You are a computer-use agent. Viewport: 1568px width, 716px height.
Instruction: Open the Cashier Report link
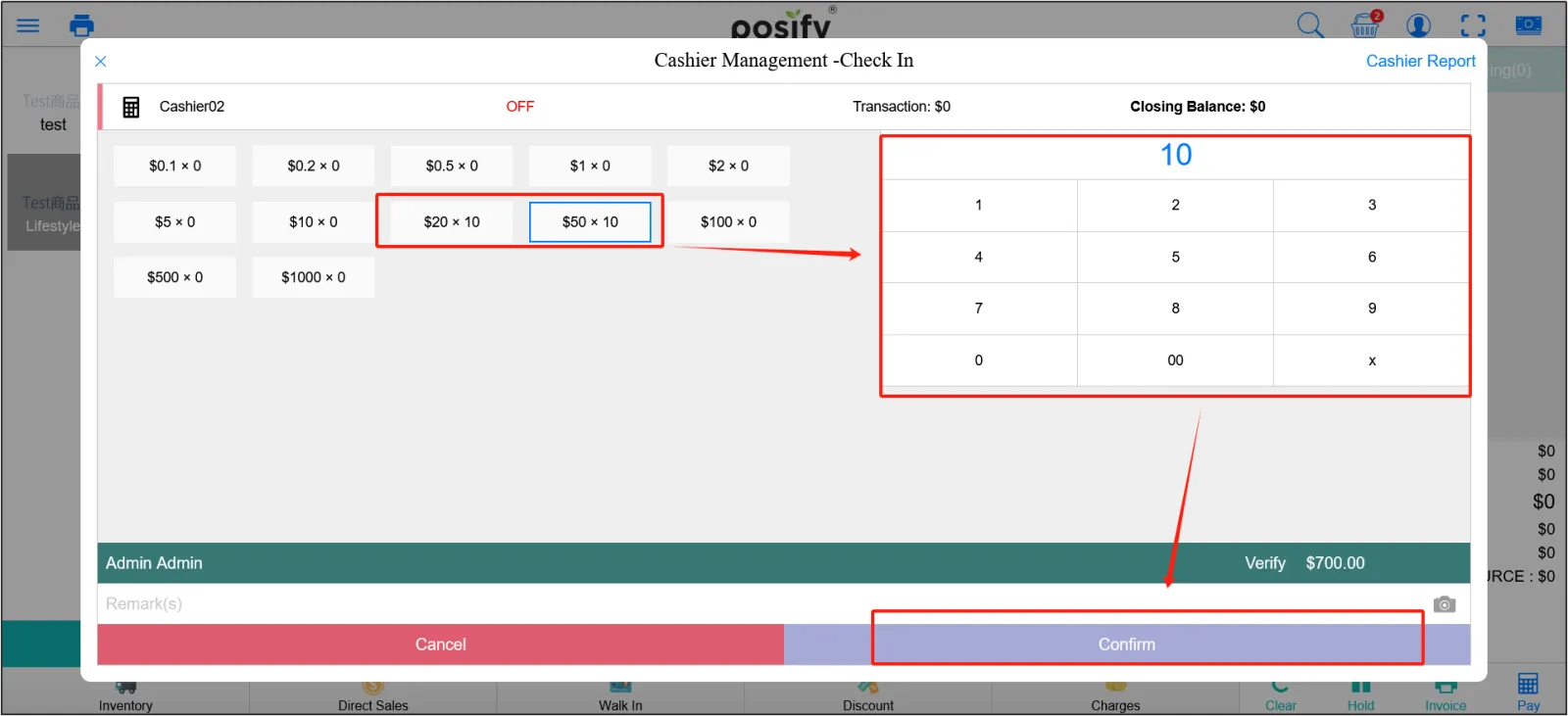pyautogui.click(x=1420, y=61)
